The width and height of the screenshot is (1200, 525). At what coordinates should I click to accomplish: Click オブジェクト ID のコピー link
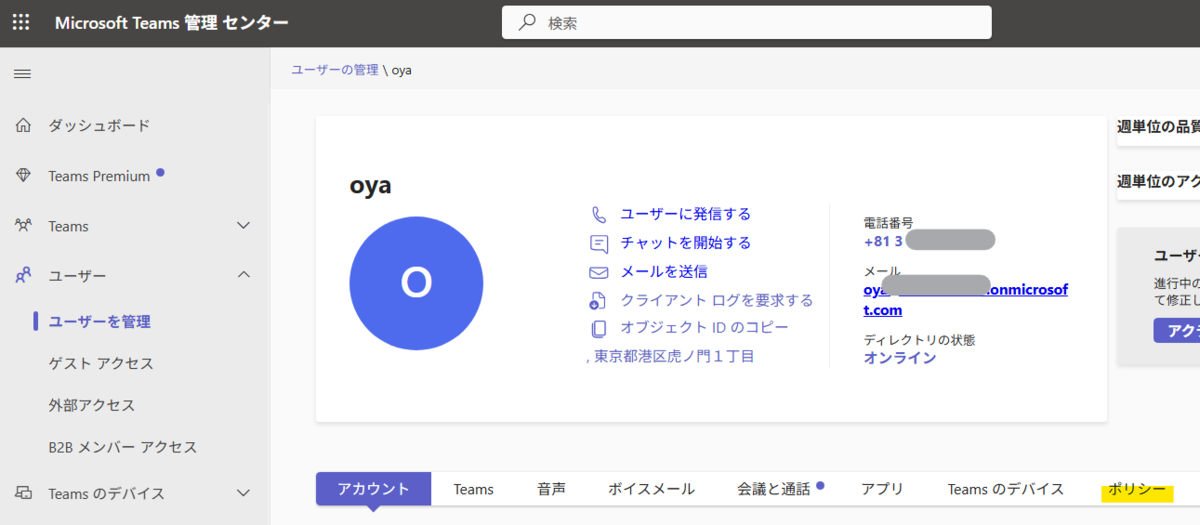point(705,327)
